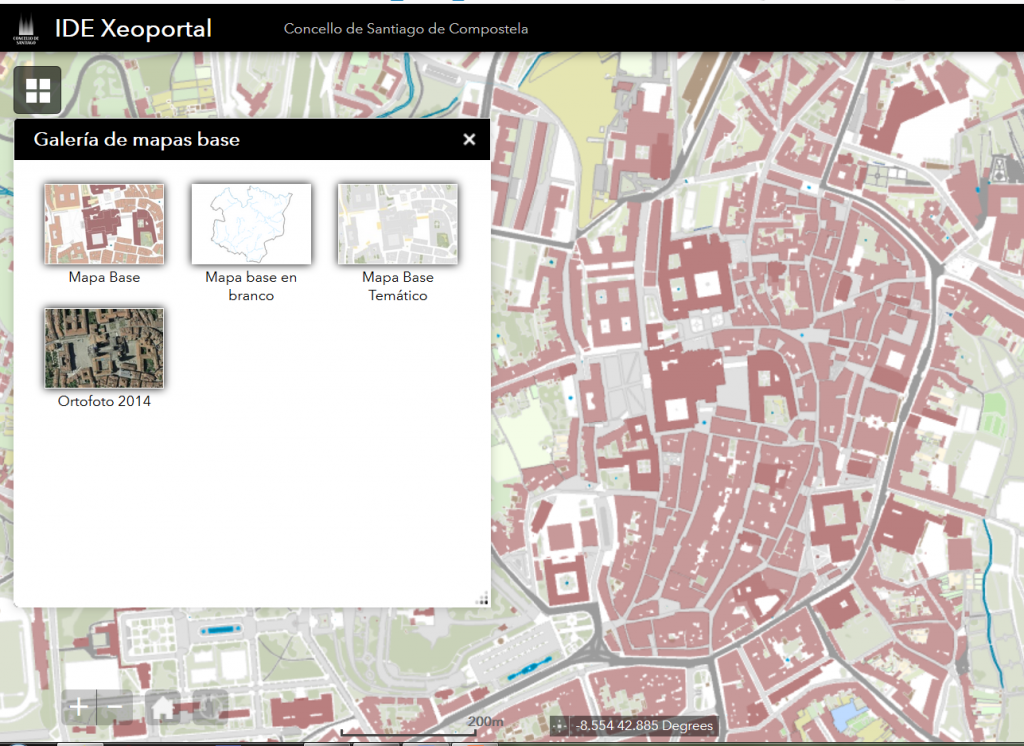The image size is (1024, 746).
Task: Select the Mapa Base thumbnail
Action: click(104, 224)
